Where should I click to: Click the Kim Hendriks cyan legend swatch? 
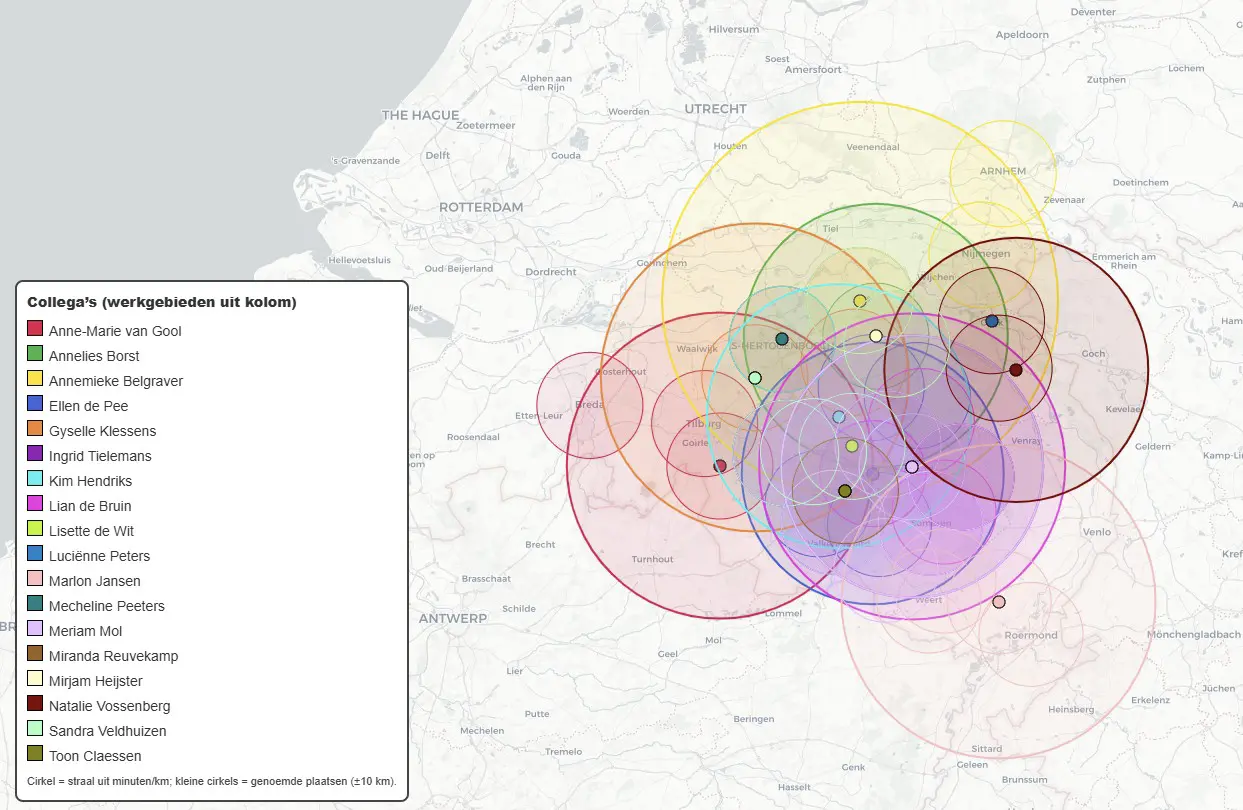(35, 480)
